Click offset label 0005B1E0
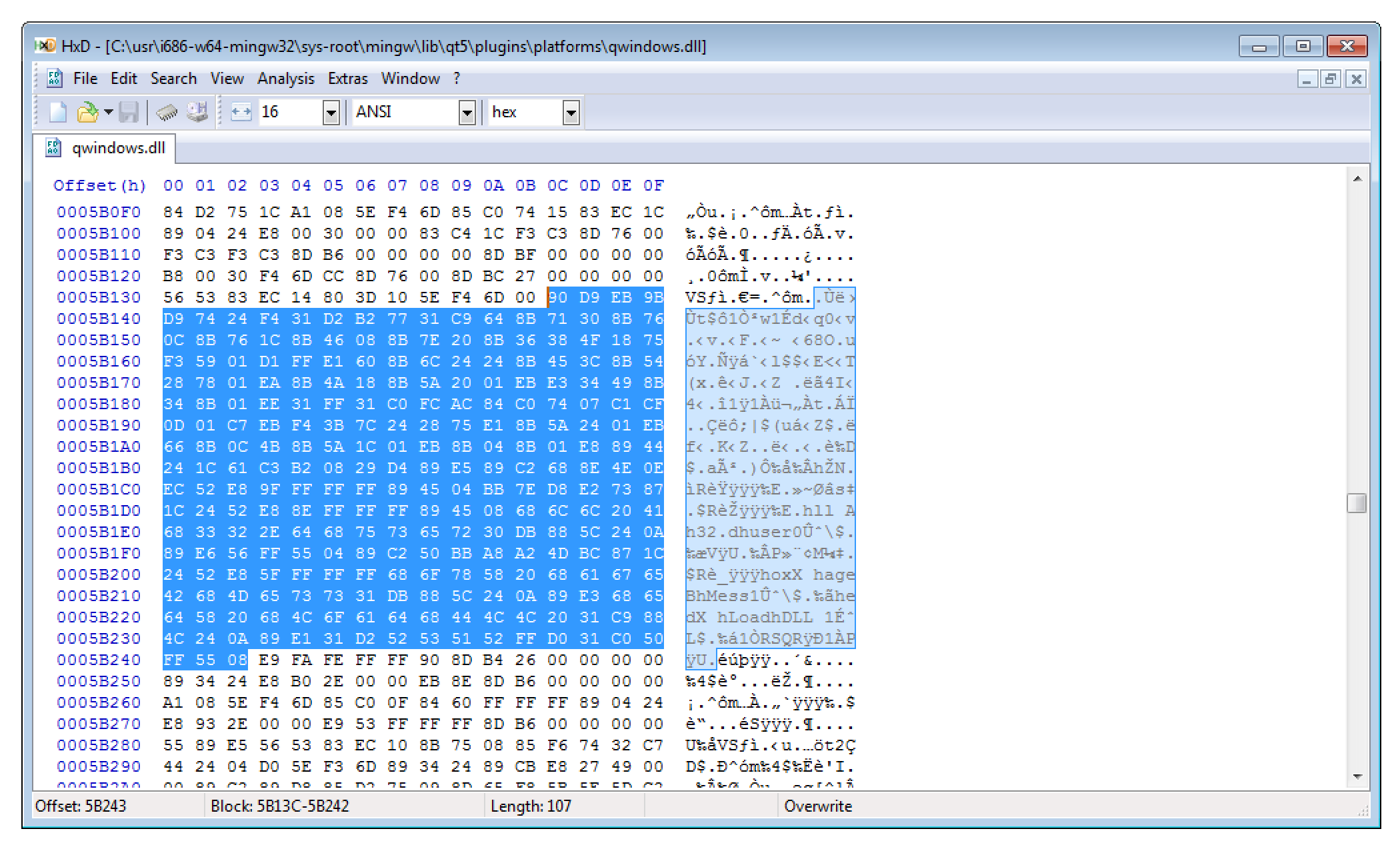This screenshot has height=845, width=1400. click(x=99, y=532)
